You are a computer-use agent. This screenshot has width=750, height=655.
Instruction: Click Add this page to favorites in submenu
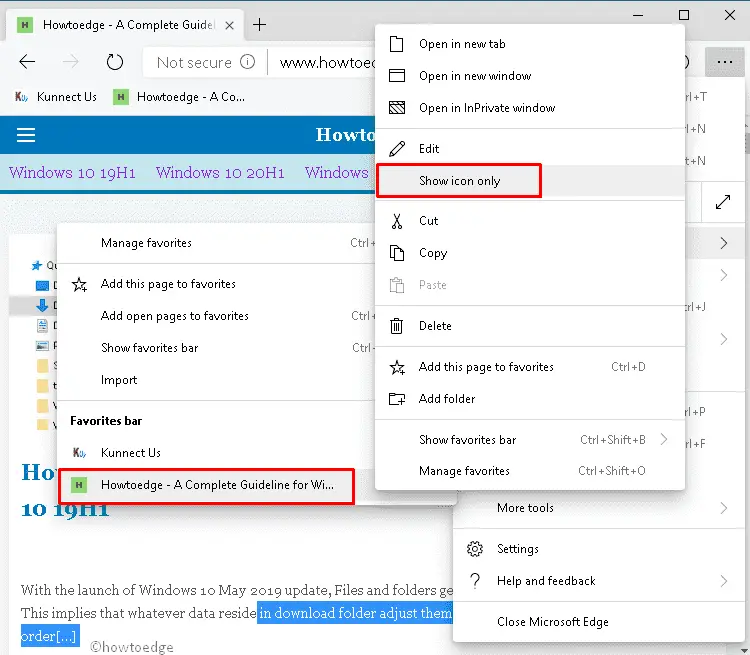coord(216,284)
